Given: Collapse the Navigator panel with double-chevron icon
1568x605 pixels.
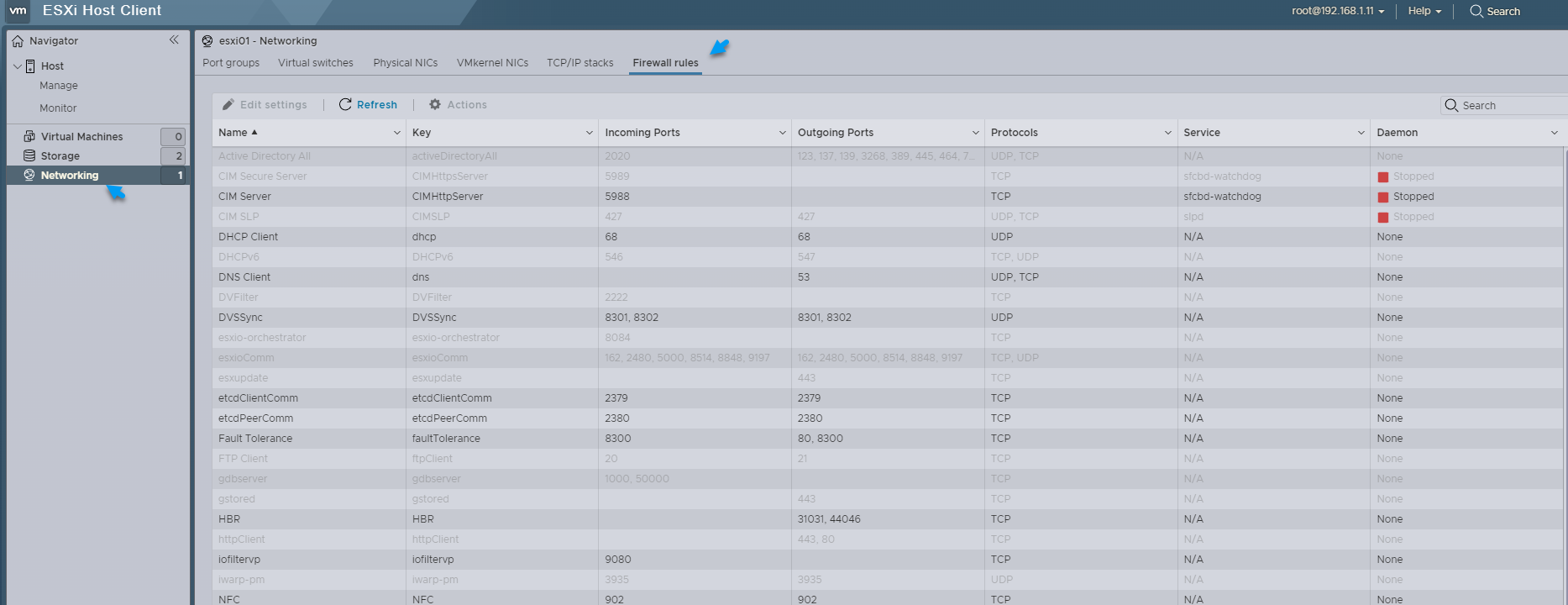Looking at the screenshot, I should 174,39.
